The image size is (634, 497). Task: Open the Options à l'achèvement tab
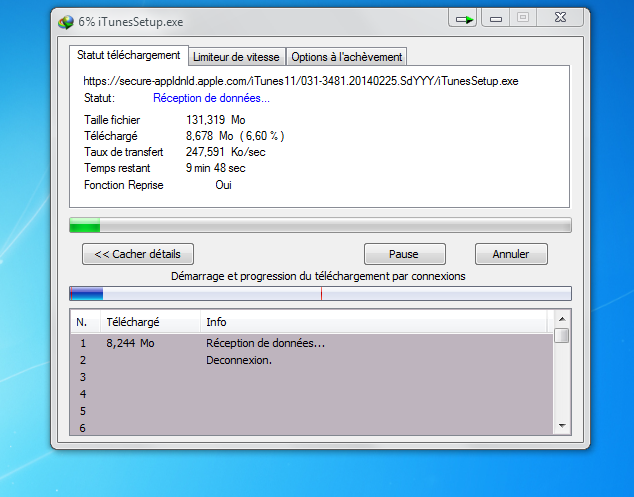click(x=347, y=57)
